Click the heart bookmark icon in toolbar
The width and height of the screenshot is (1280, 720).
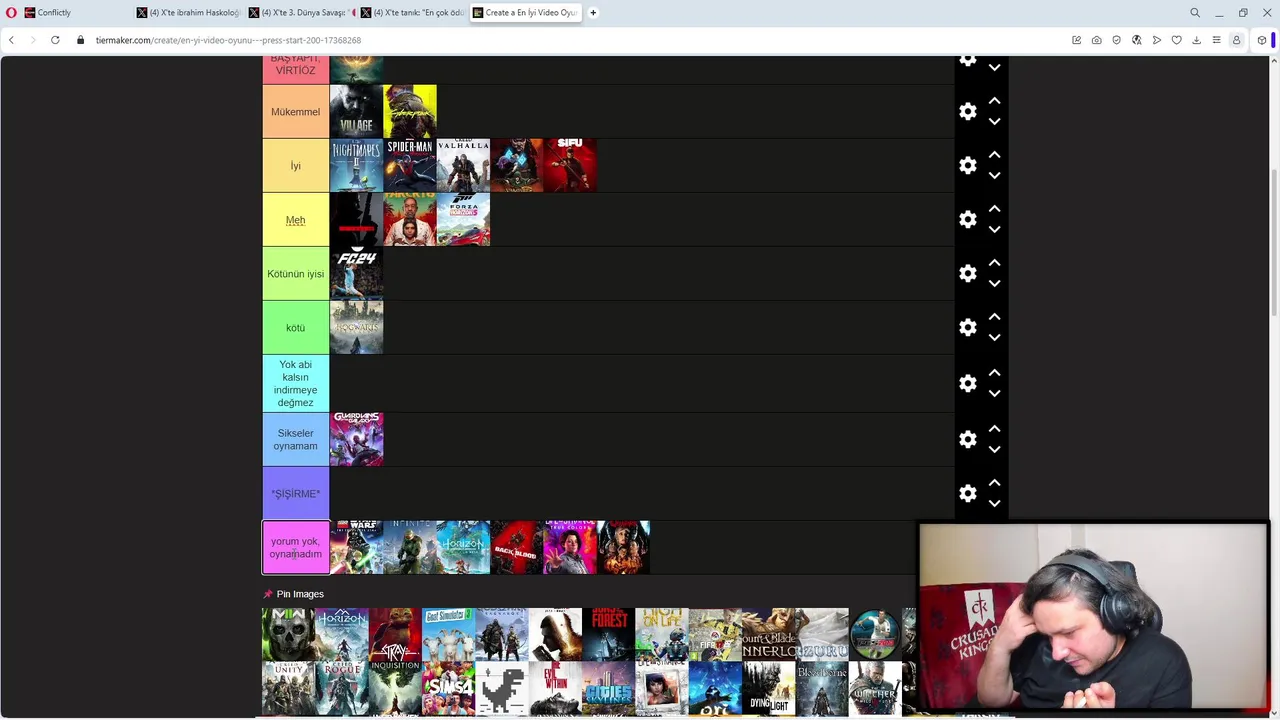(1177, 40)
